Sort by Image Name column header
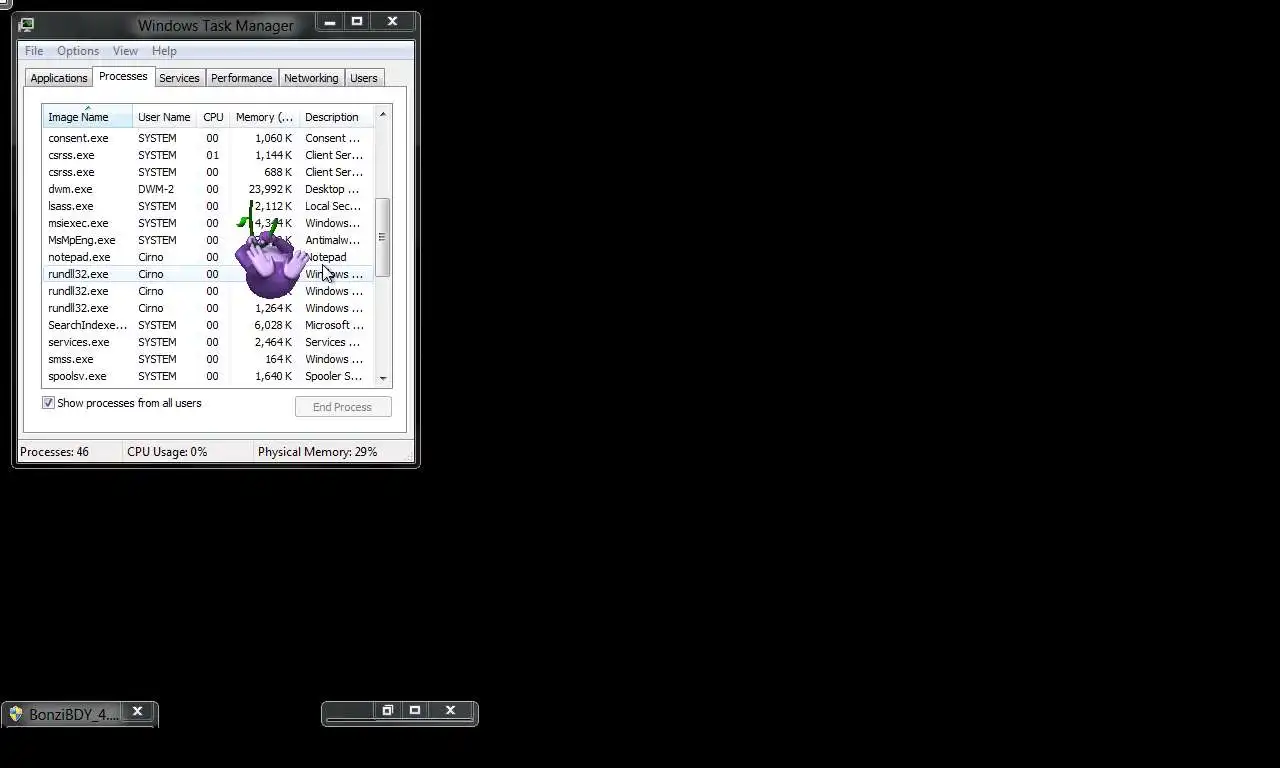Image resolution: width=1280 pixels, height=768 pixels. [87, 117]
